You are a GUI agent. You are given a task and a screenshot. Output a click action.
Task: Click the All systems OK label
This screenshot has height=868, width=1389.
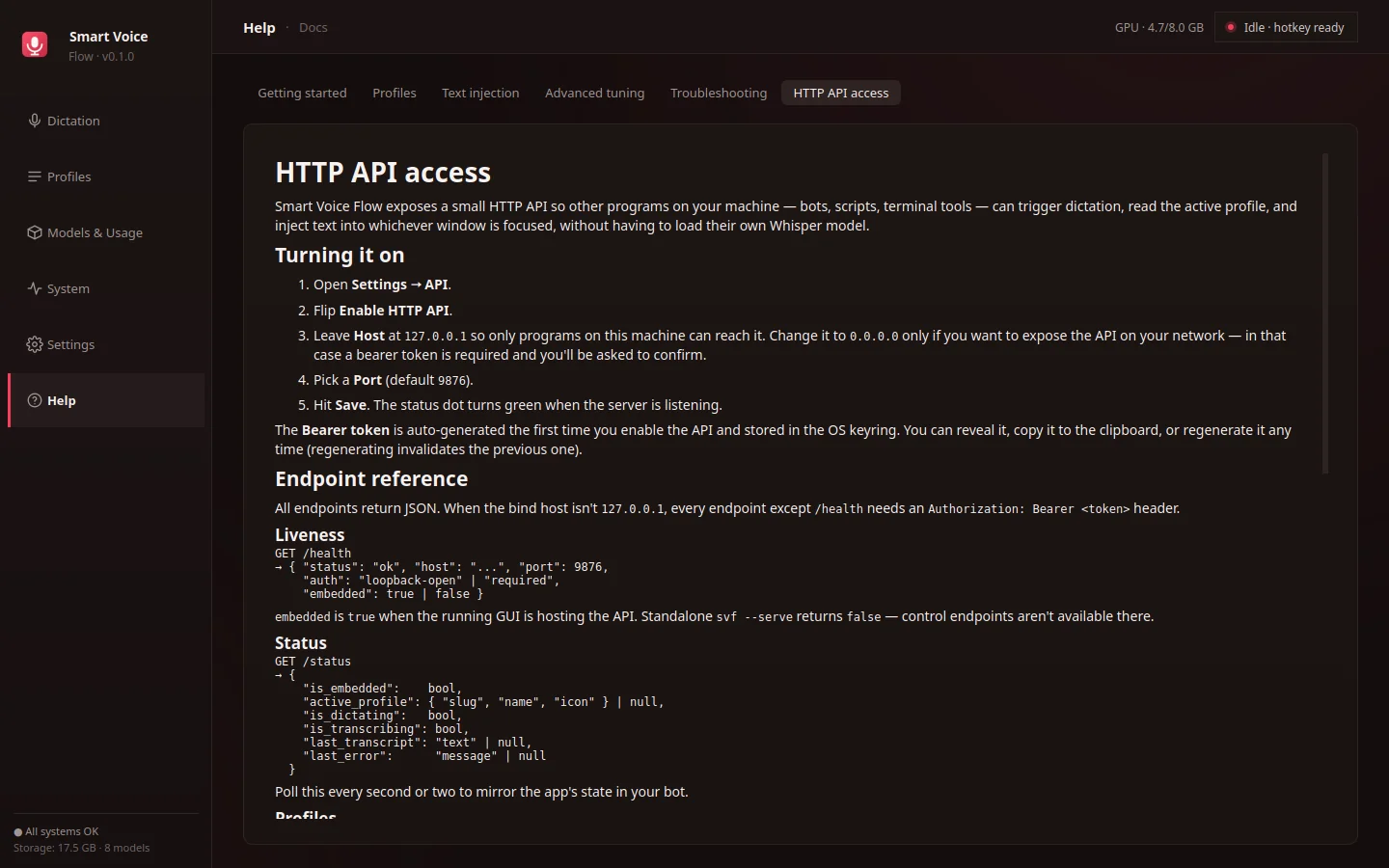pos(62,831)
